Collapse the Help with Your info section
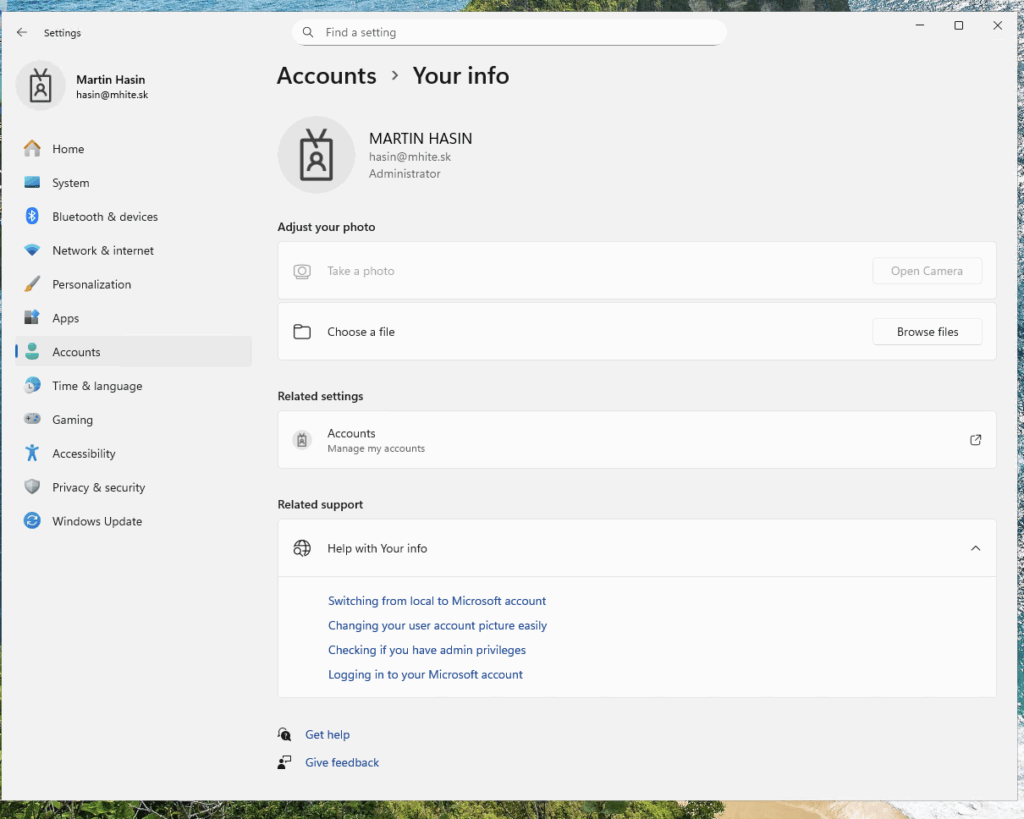This screenshot has height=819, width=1024. [975, 548]
